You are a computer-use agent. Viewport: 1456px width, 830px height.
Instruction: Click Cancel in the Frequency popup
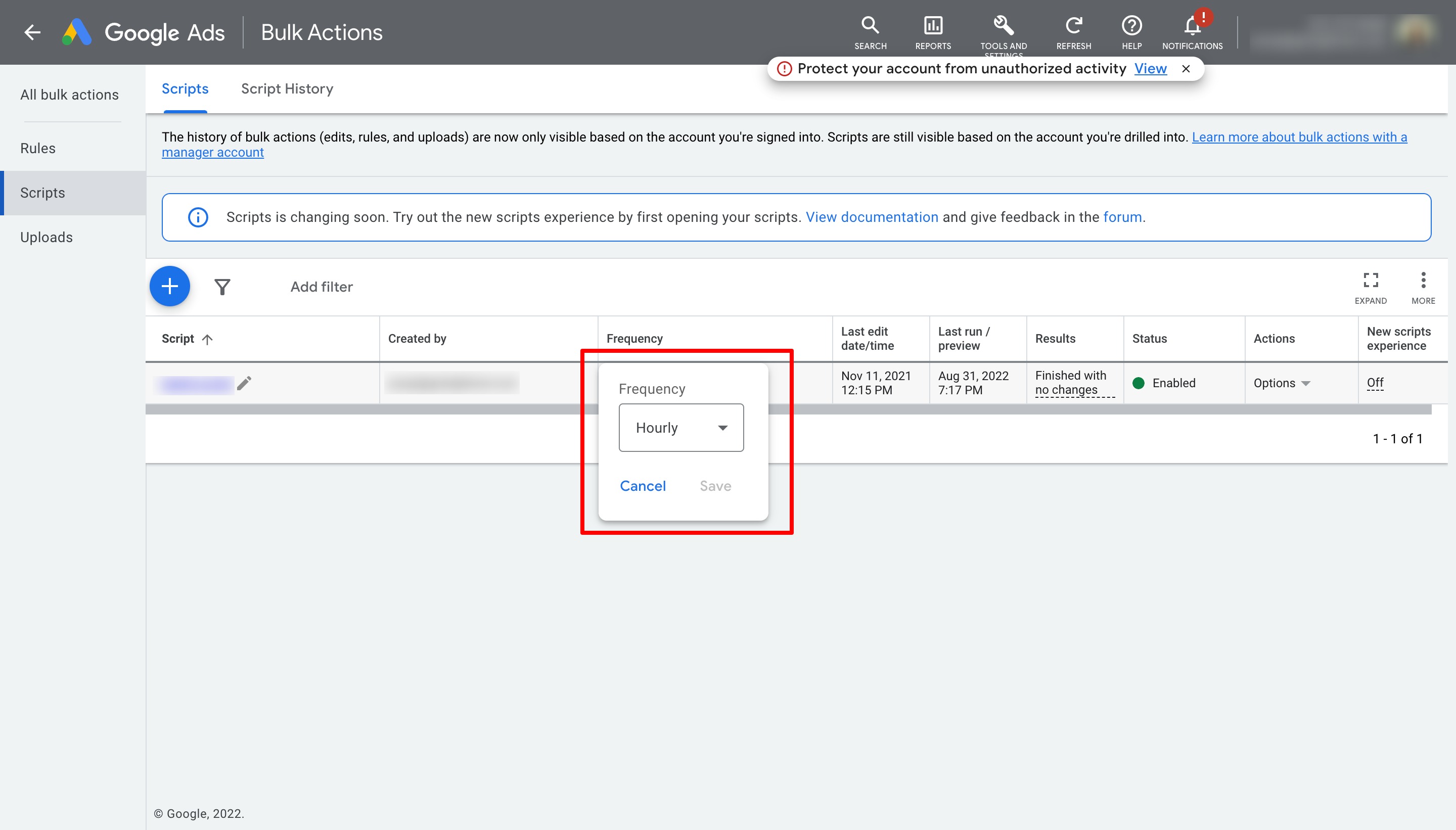click(x=643, y=486)
